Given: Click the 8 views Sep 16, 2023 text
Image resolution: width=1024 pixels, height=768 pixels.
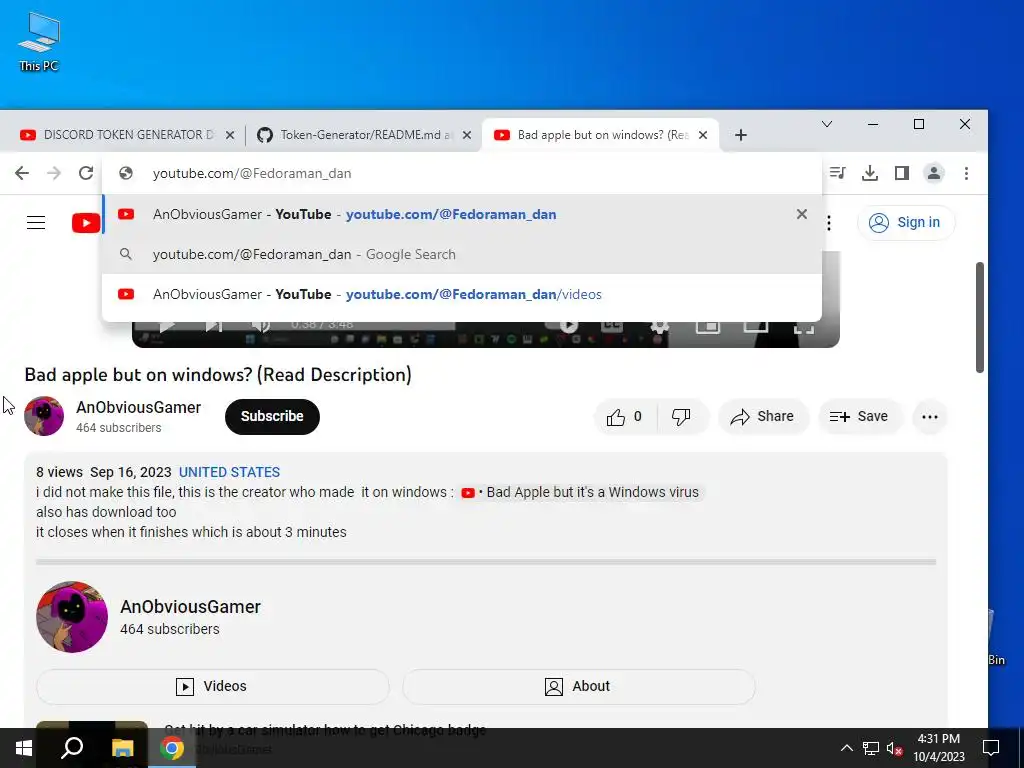Looking at the screenshot, I should click(x=104, y=472).
